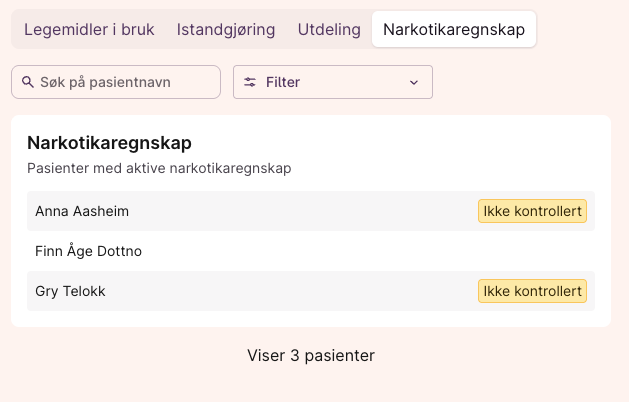Open the Filter dropdown menu

tap(332, 82)
